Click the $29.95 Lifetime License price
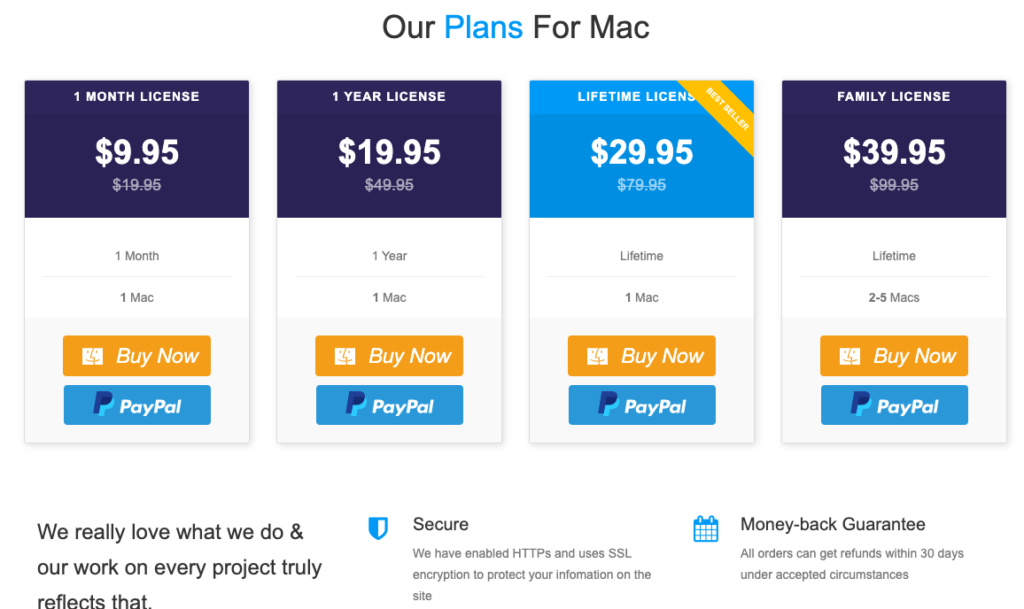Screen dimensions: 1024x609 click(x=642, y=152)
